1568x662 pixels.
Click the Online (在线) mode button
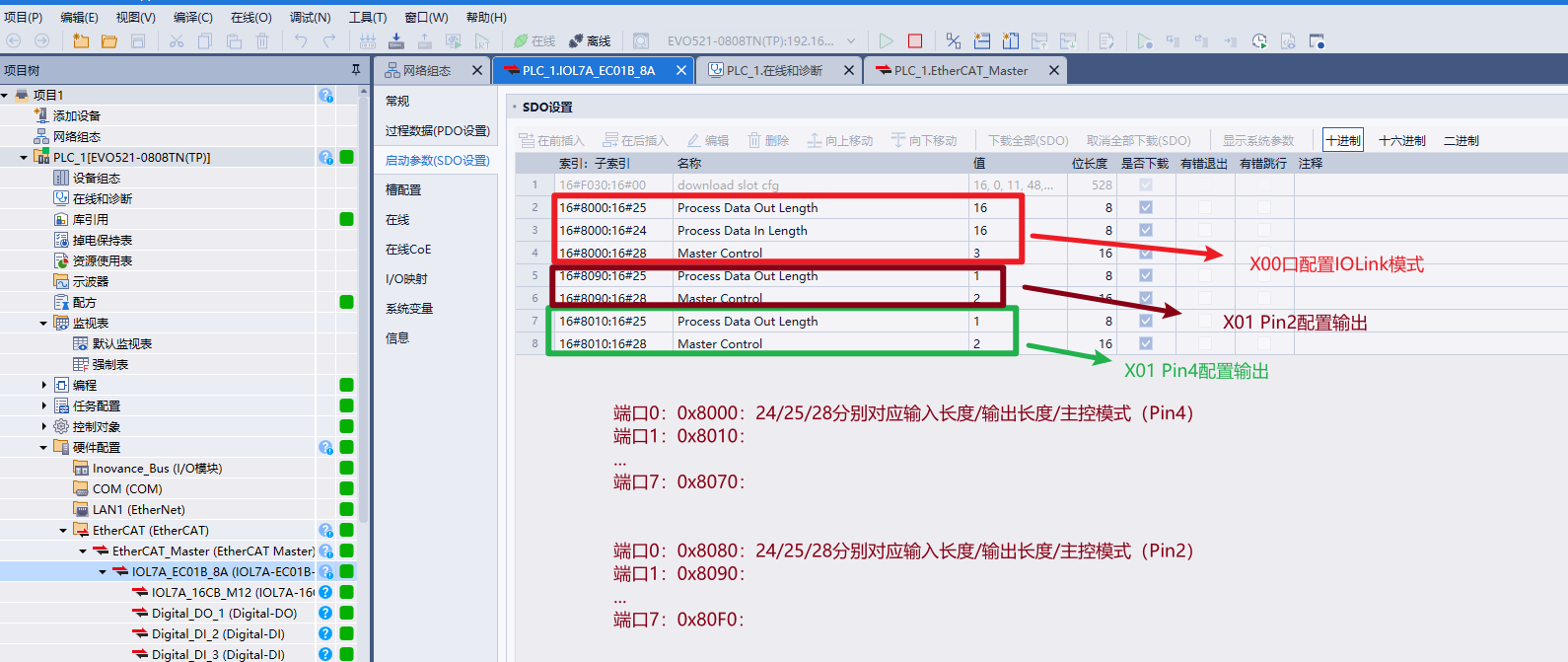pos(535,40)
